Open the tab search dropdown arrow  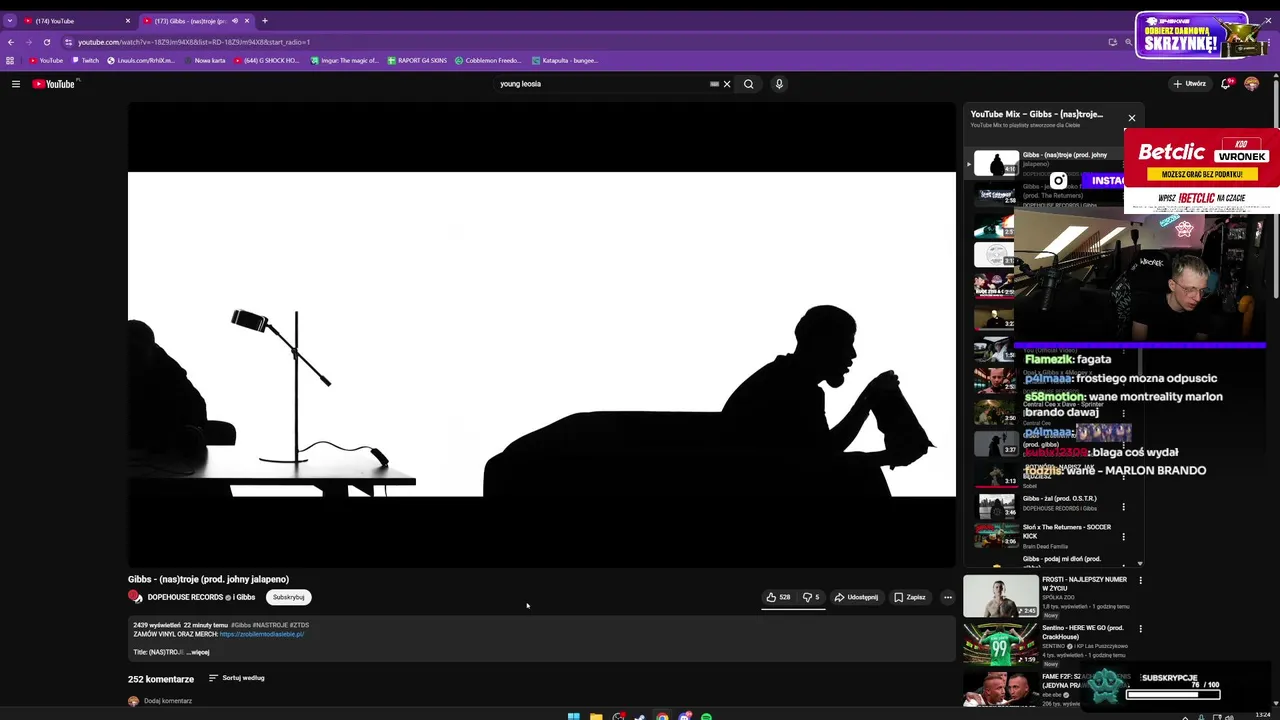[9, 21]
